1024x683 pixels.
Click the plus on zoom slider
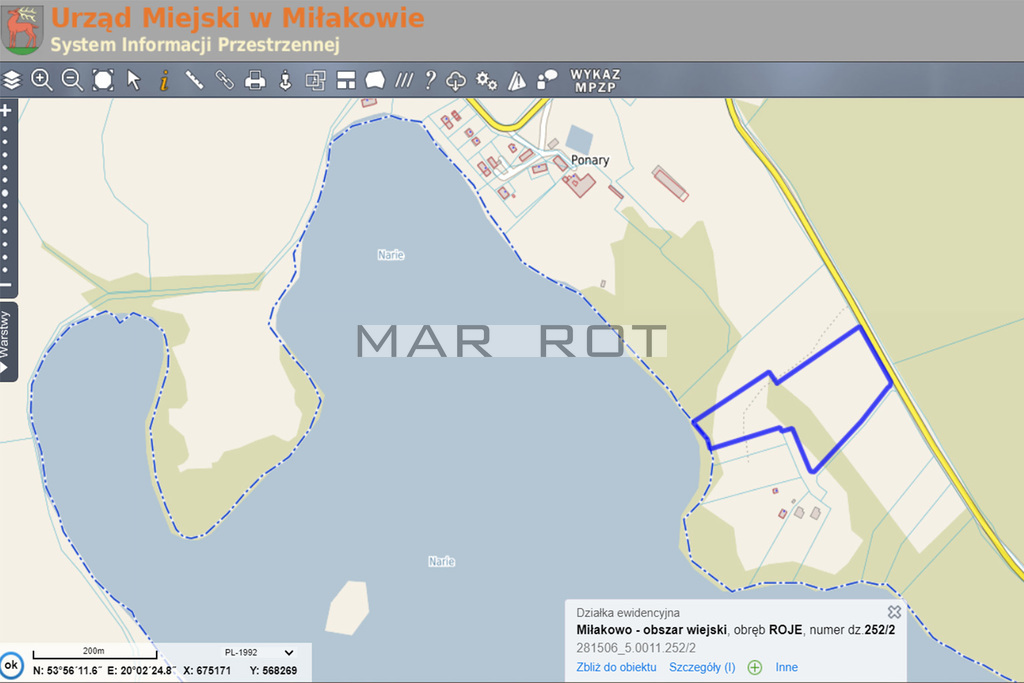pos(6,110)
